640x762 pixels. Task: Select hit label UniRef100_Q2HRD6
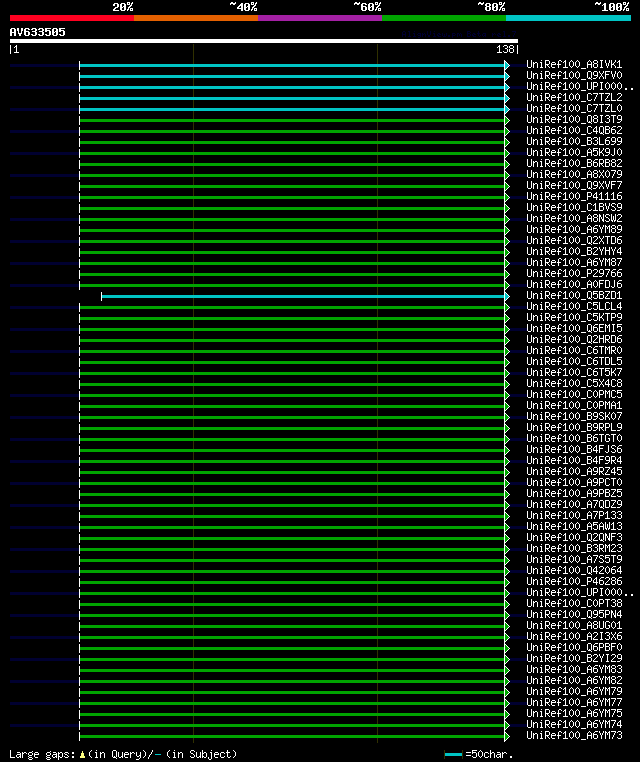tap(574, 339)
